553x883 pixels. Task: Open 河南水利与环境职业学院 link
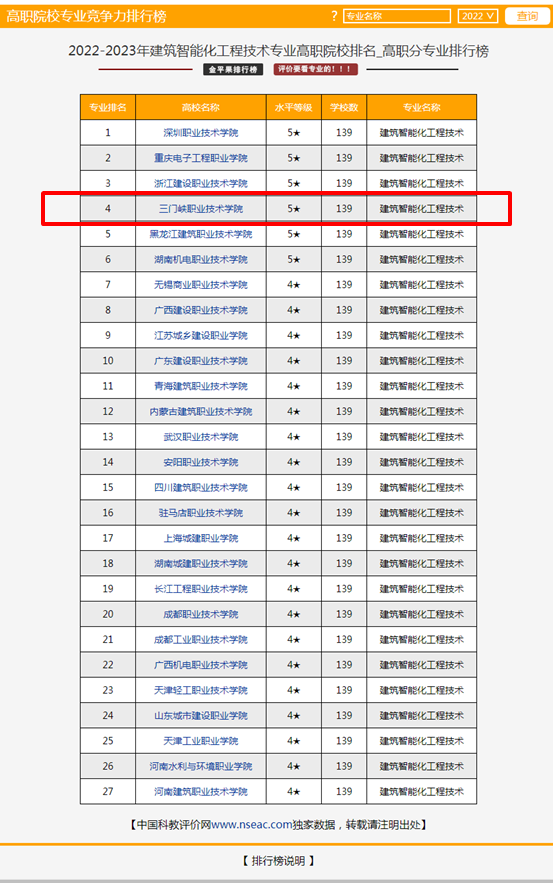tap(200, 766)
